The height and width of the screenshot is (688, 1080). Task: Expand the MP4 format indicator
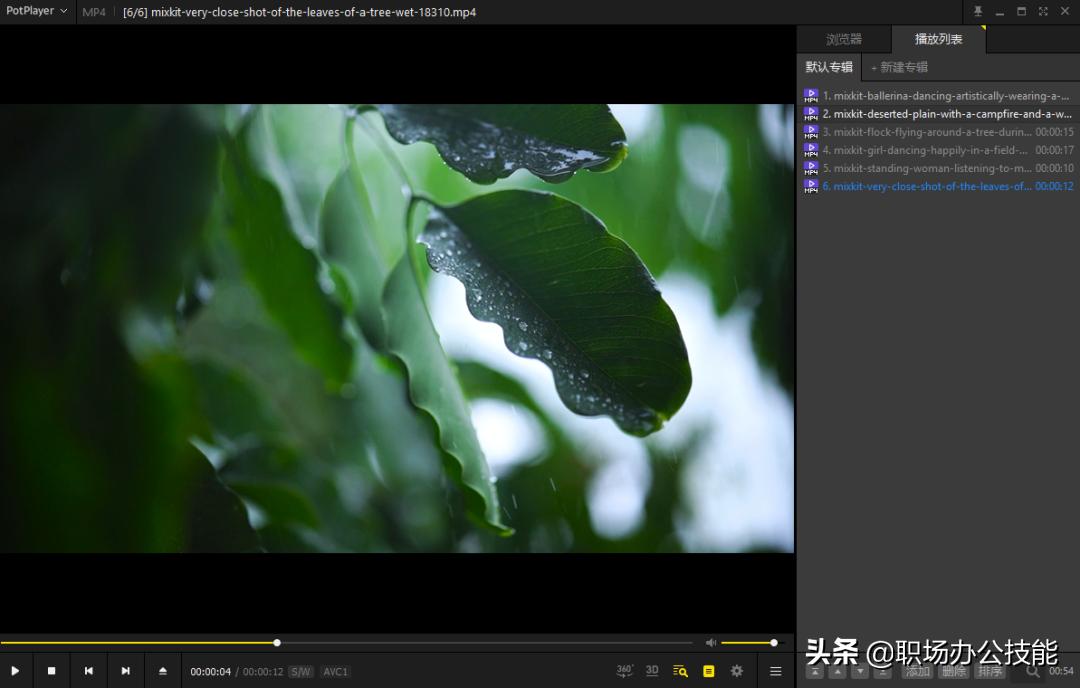coord(93,12)
